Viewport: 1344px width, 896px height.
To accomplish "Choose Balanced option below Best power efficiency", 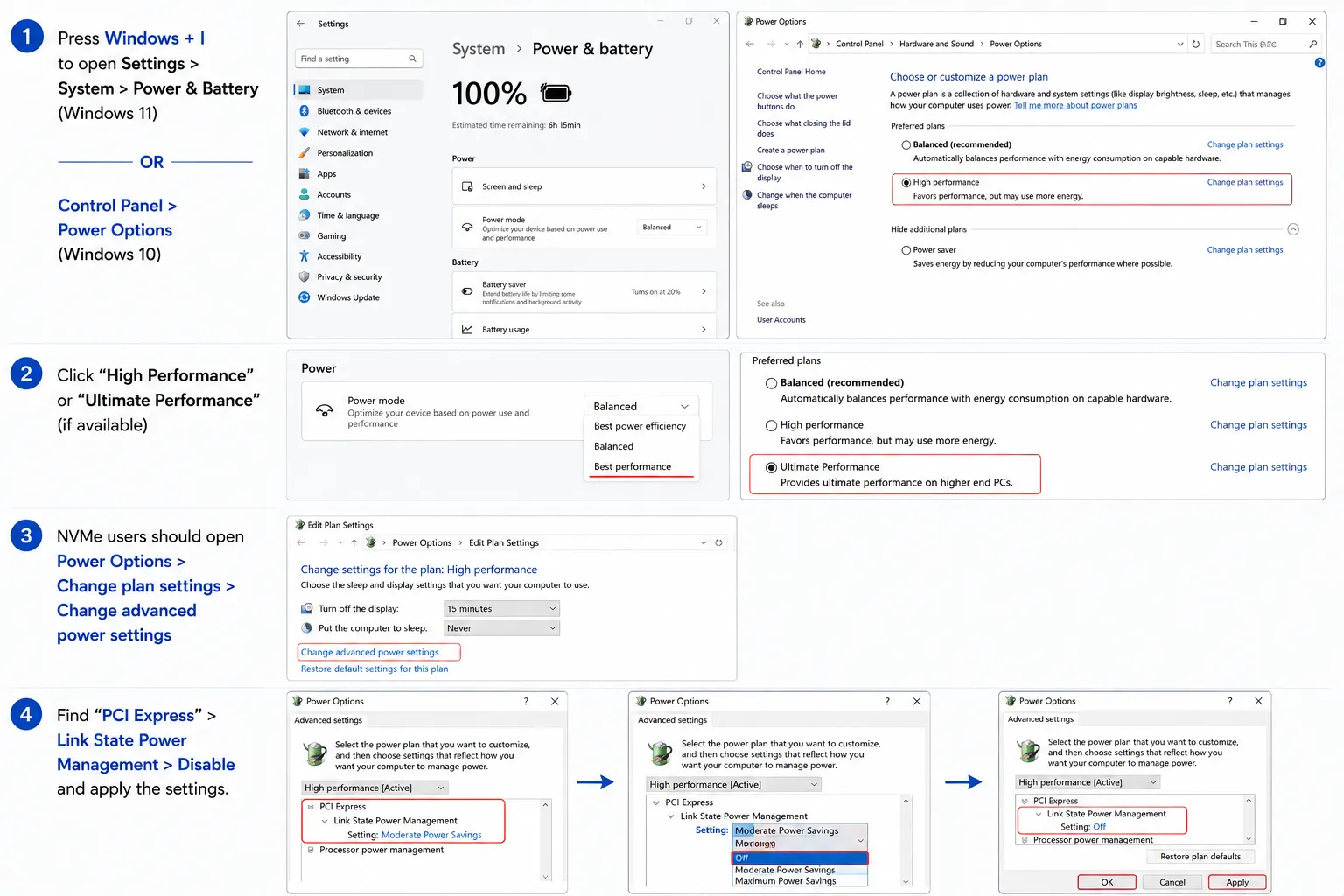I will 613,446.
